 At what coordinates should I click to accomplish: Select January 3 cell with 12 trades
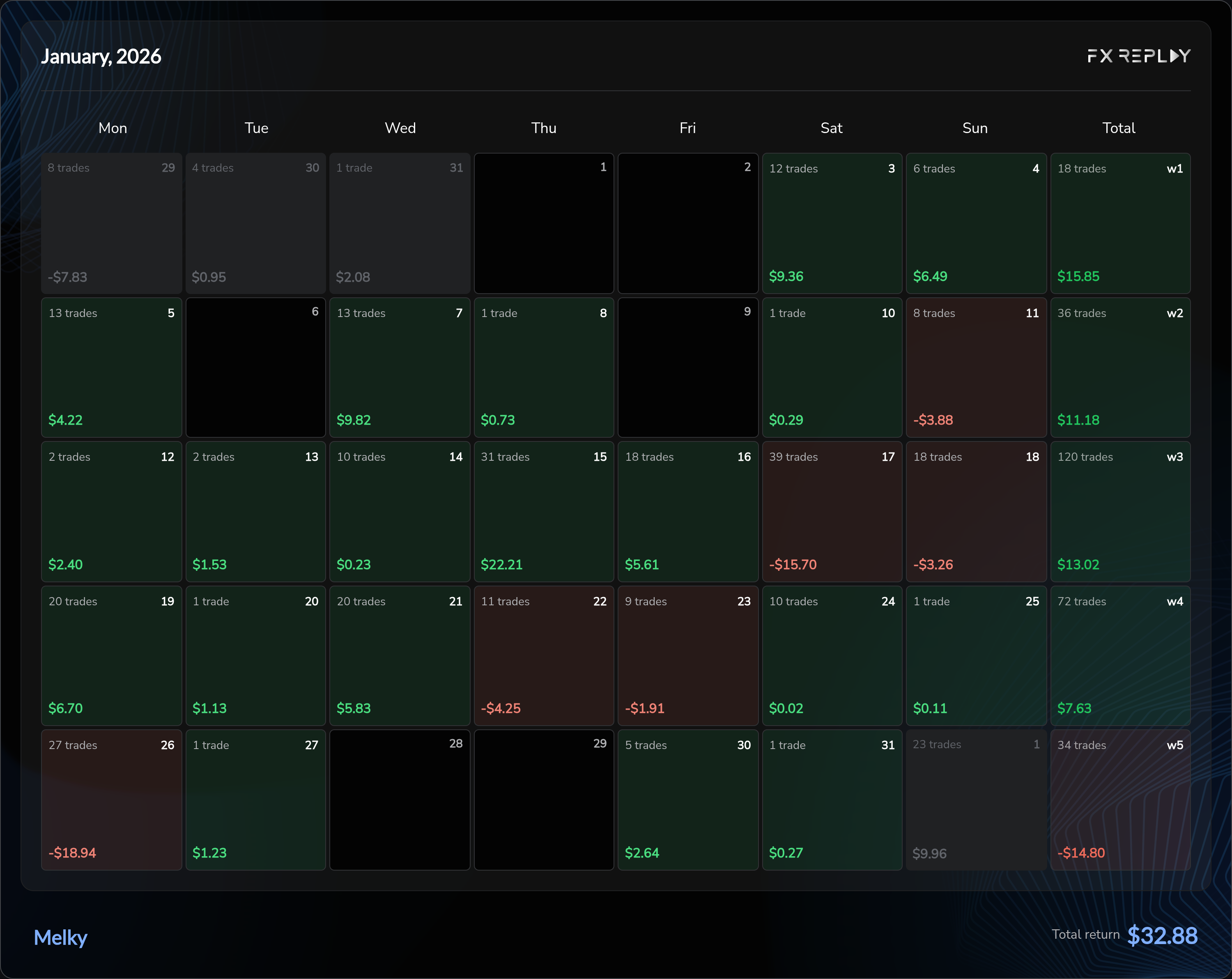tap(832, 223)
